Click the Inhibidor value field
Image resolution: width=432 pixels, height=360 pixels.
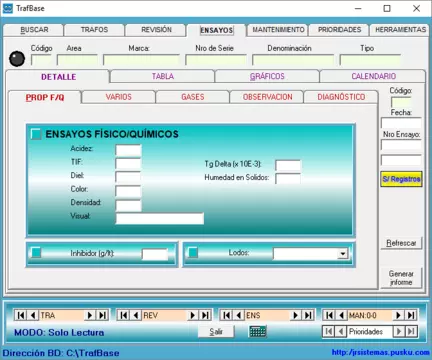click(155, 254)
